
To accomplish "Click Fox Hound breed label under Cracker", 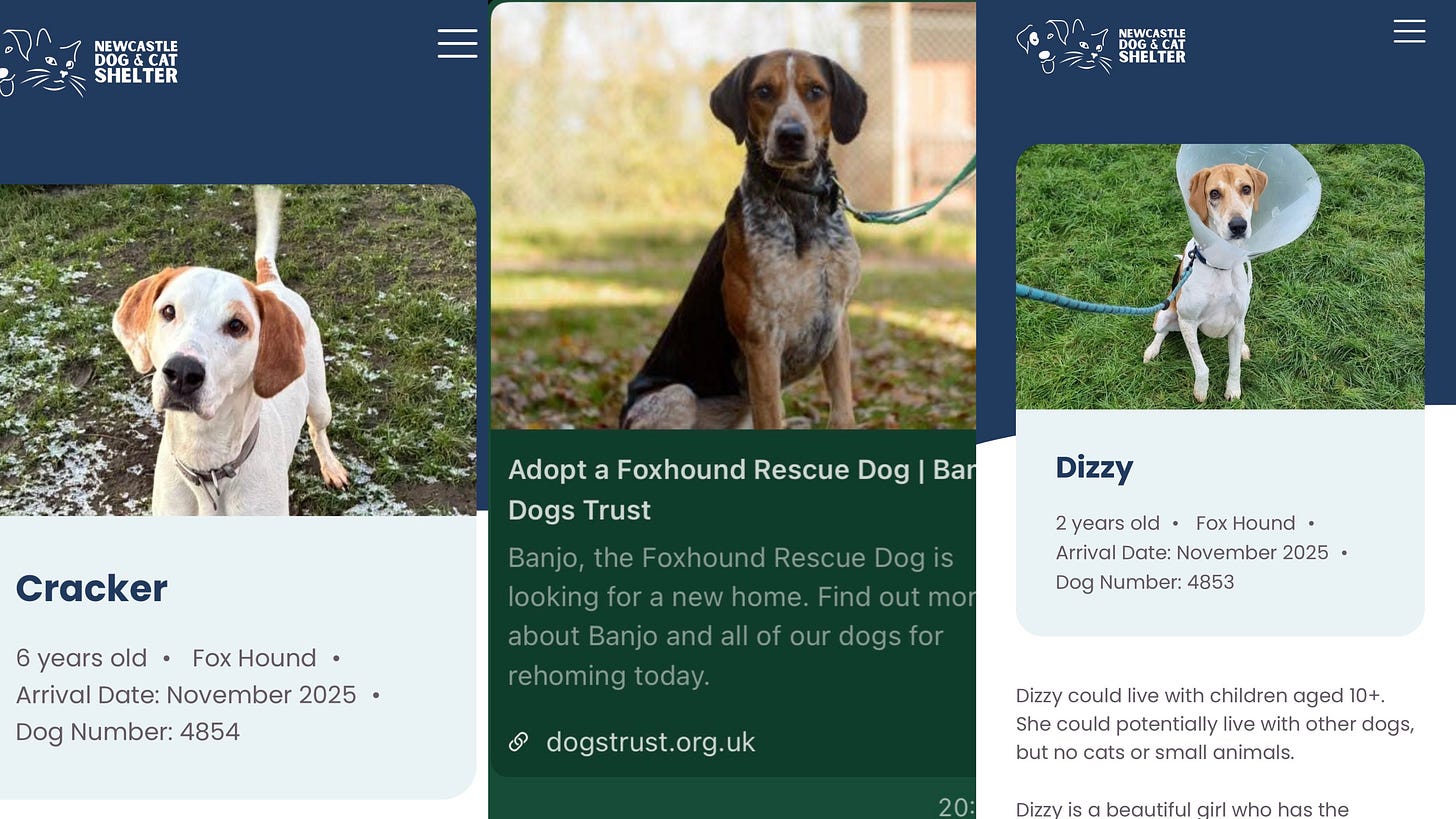I will click(254, 658).
